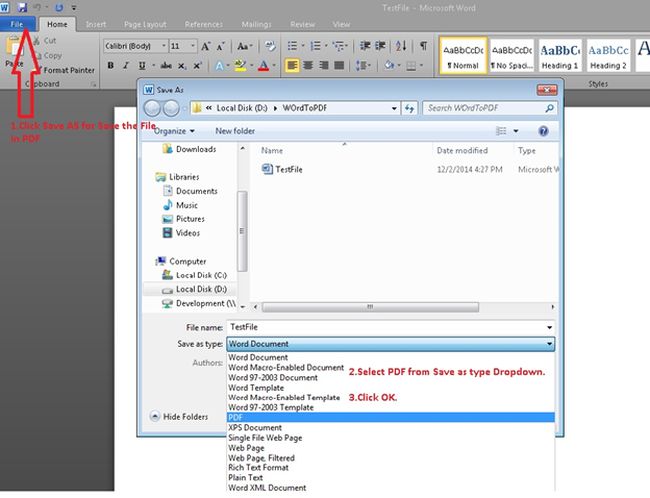Click the New folder button
The image size is (650, 498).
[x=235, y=131]
